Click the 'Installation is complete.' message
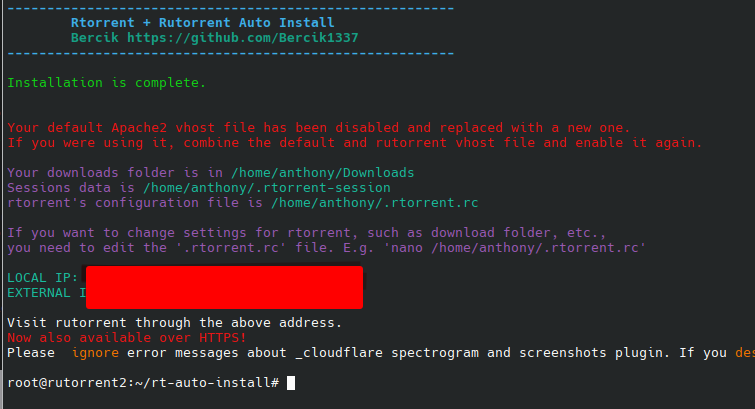The height and width of the screenshot is (409, 755). (106, 83)
